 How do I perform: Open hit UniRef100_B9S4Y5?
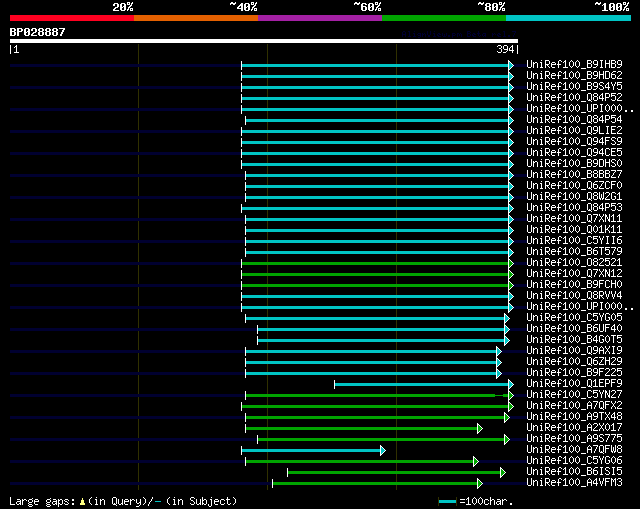click(574, 87)
